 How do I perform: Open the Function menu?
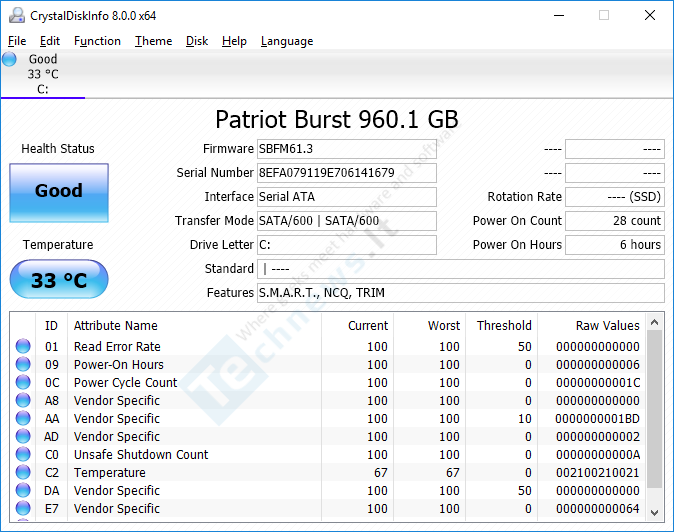97,41
